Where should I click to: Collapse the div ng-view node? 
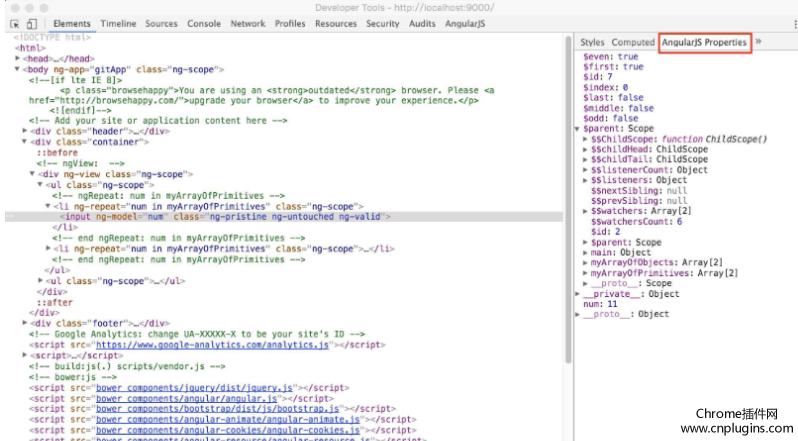tap(32, 174)
